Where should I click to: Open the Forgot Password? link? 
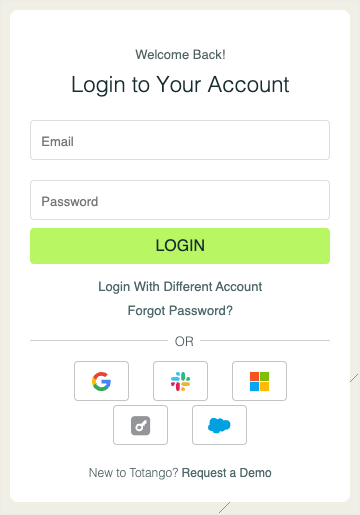(x=180, y=311)
